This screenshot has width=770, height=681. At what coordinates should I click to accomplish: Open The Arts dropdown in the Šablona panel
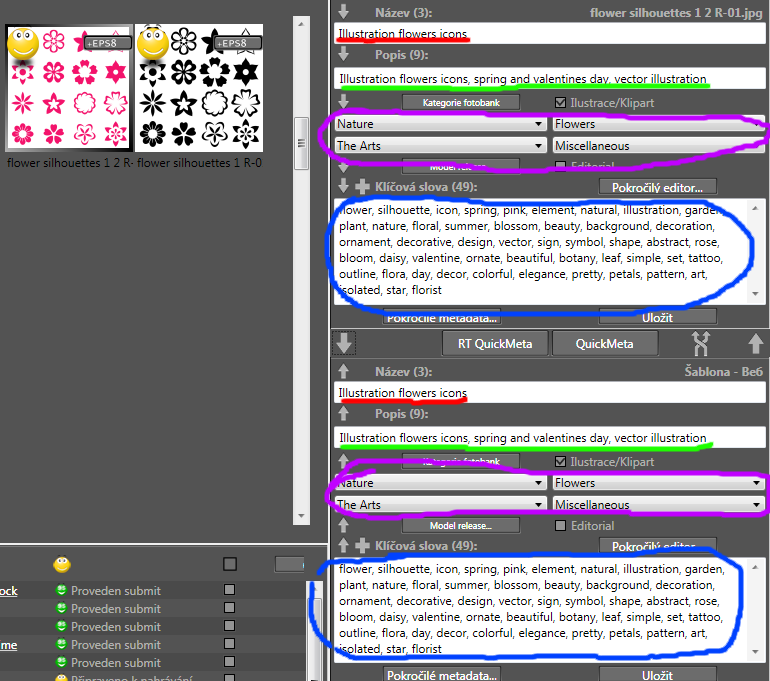click(x=440, y=505)
